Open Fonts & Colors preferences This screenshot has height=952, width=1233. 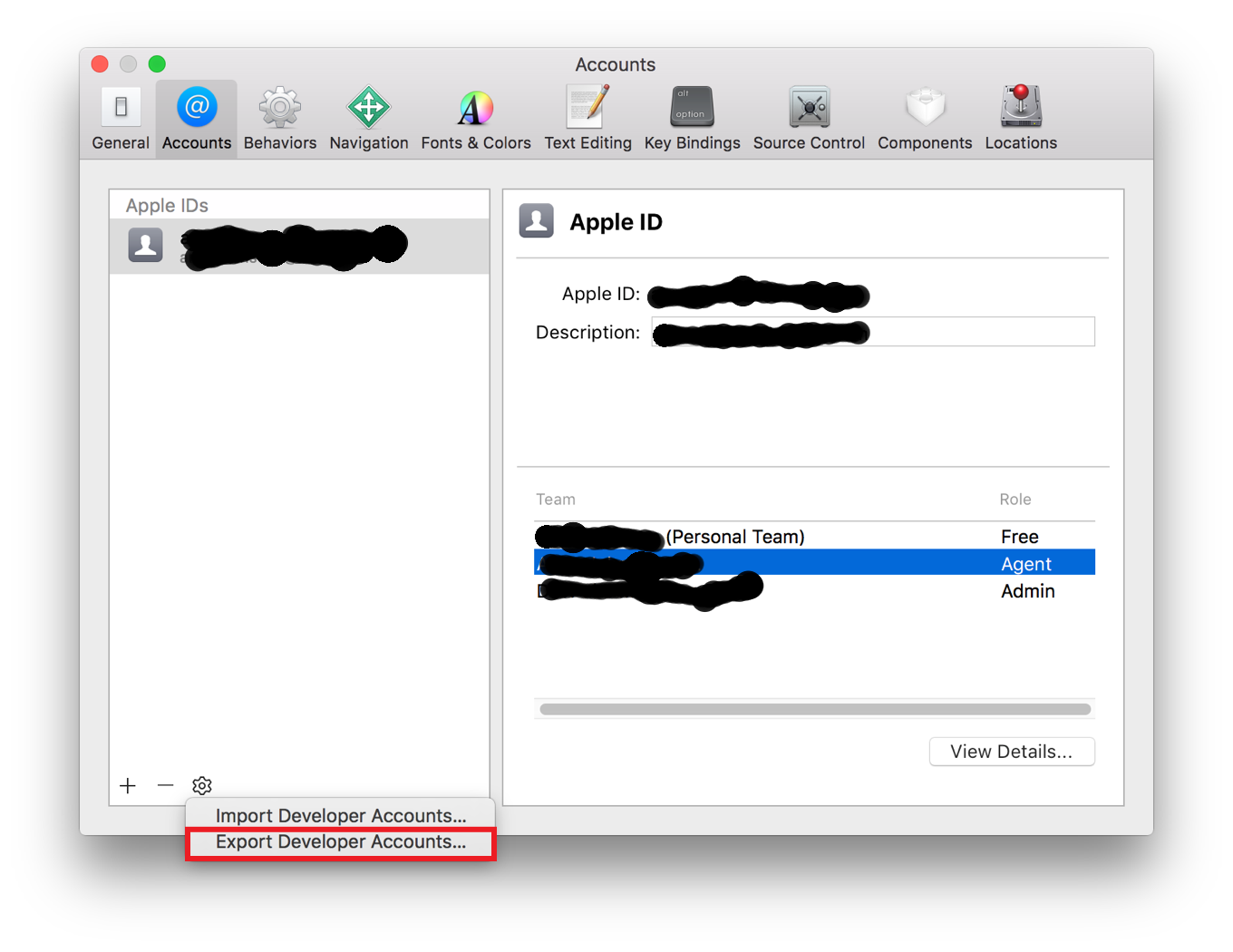tap(476, 119)
